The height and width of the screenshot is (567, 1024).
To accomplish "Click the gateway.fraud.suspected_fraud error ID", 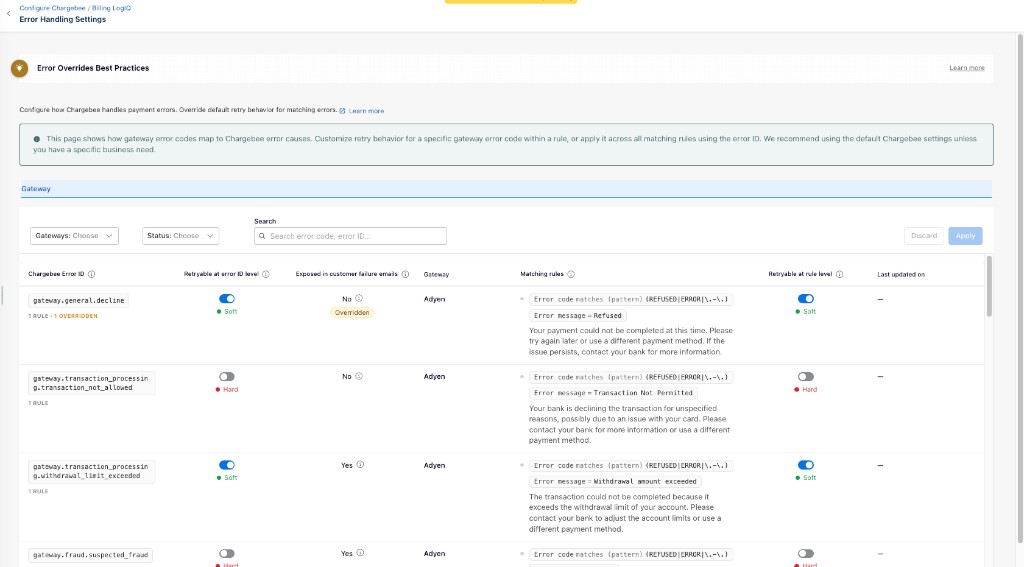I will point(91,555).
